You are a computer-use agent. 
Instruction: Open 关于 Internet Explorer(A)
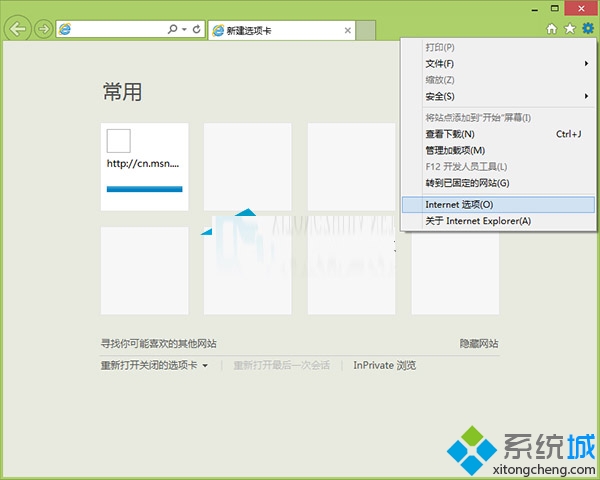coord(478,221)
